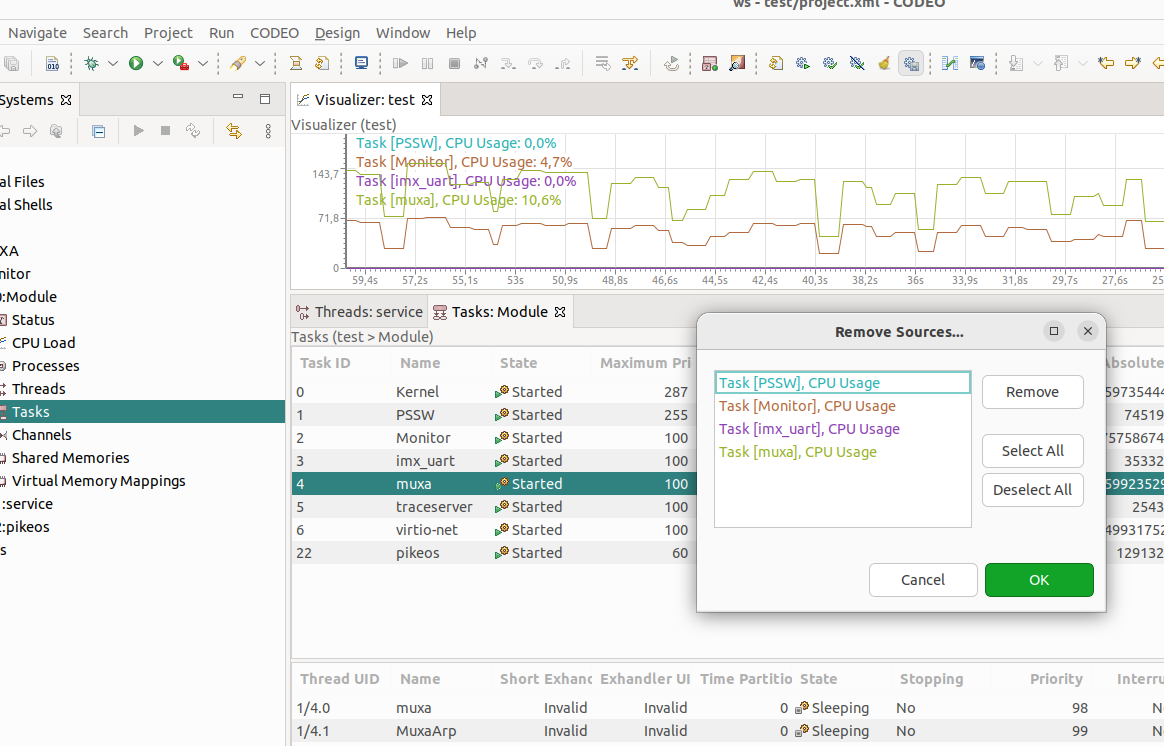Click the blue monitor icon in toolbar

point(361,63)
